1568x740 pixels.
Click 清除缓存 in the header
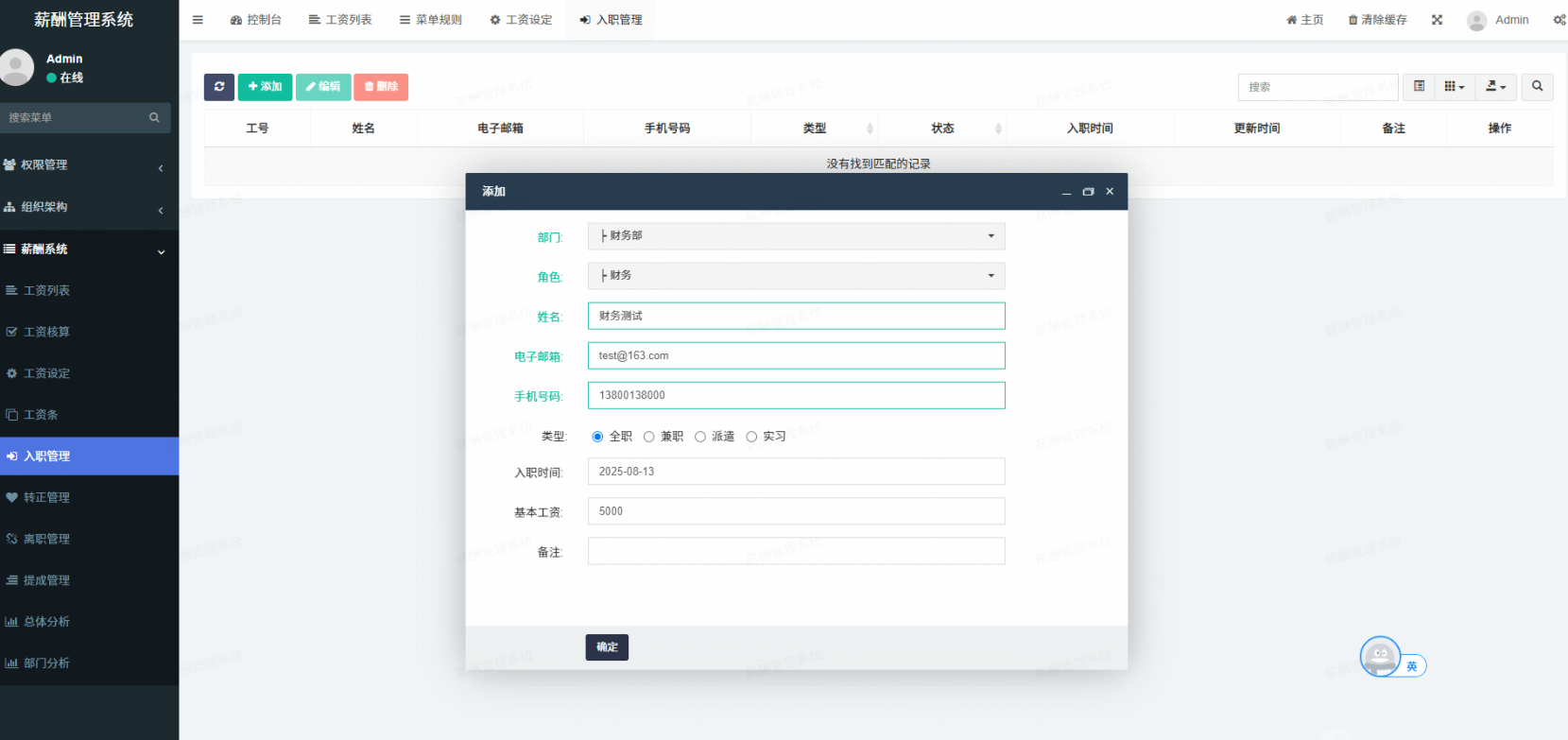[x=1377, y=20]
